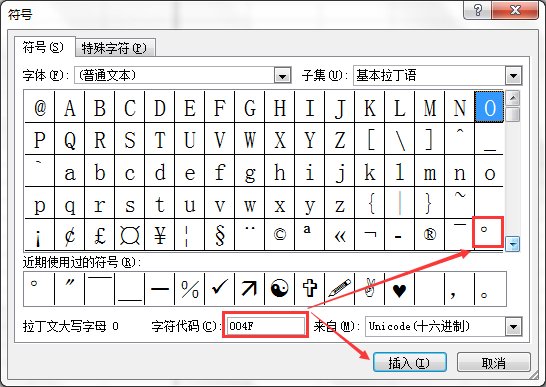
Task: Click the help question mark button
Action: (478, 10)
